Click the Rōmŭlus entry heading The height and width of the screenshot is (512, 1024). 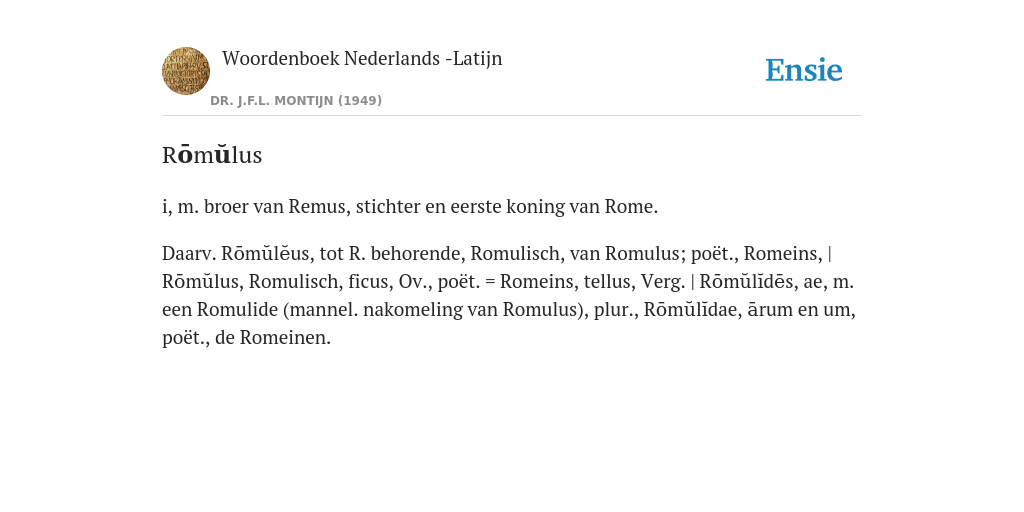[212, 155]
